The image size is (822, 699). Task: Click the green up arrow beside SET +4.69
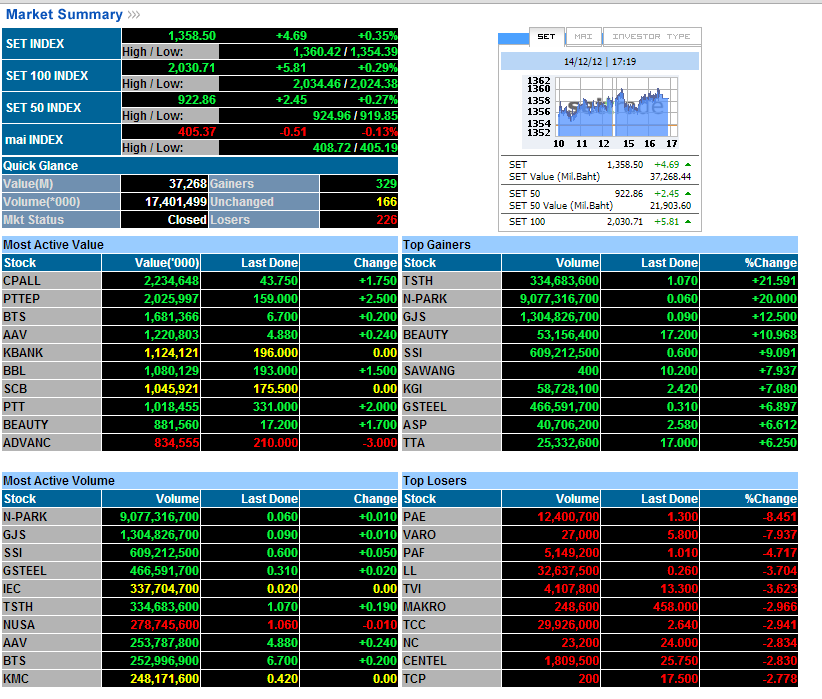click(688, 165)
